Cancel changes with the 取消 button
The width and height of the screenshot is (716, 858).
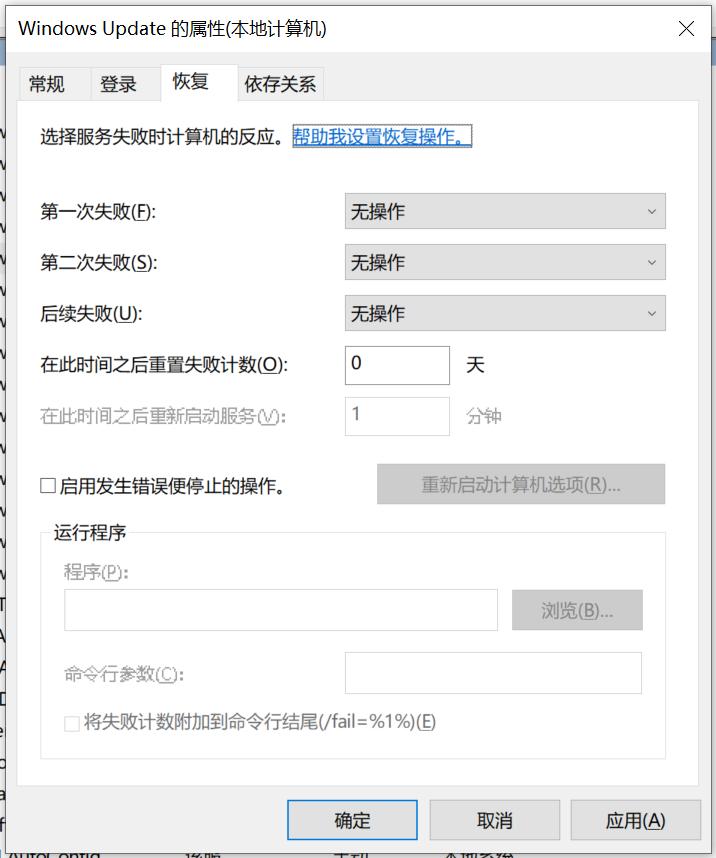point(493,818)
